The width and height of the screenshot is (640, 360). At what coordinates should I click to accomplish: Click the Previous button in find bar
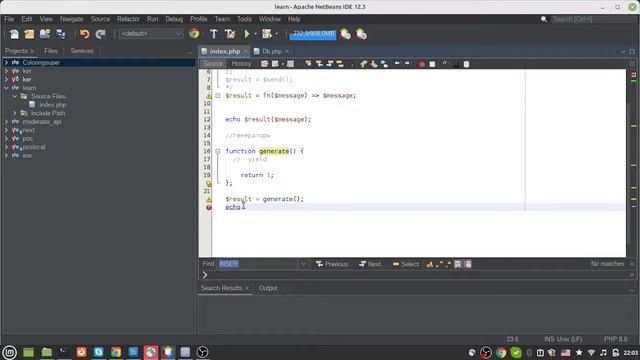[332, 264]
